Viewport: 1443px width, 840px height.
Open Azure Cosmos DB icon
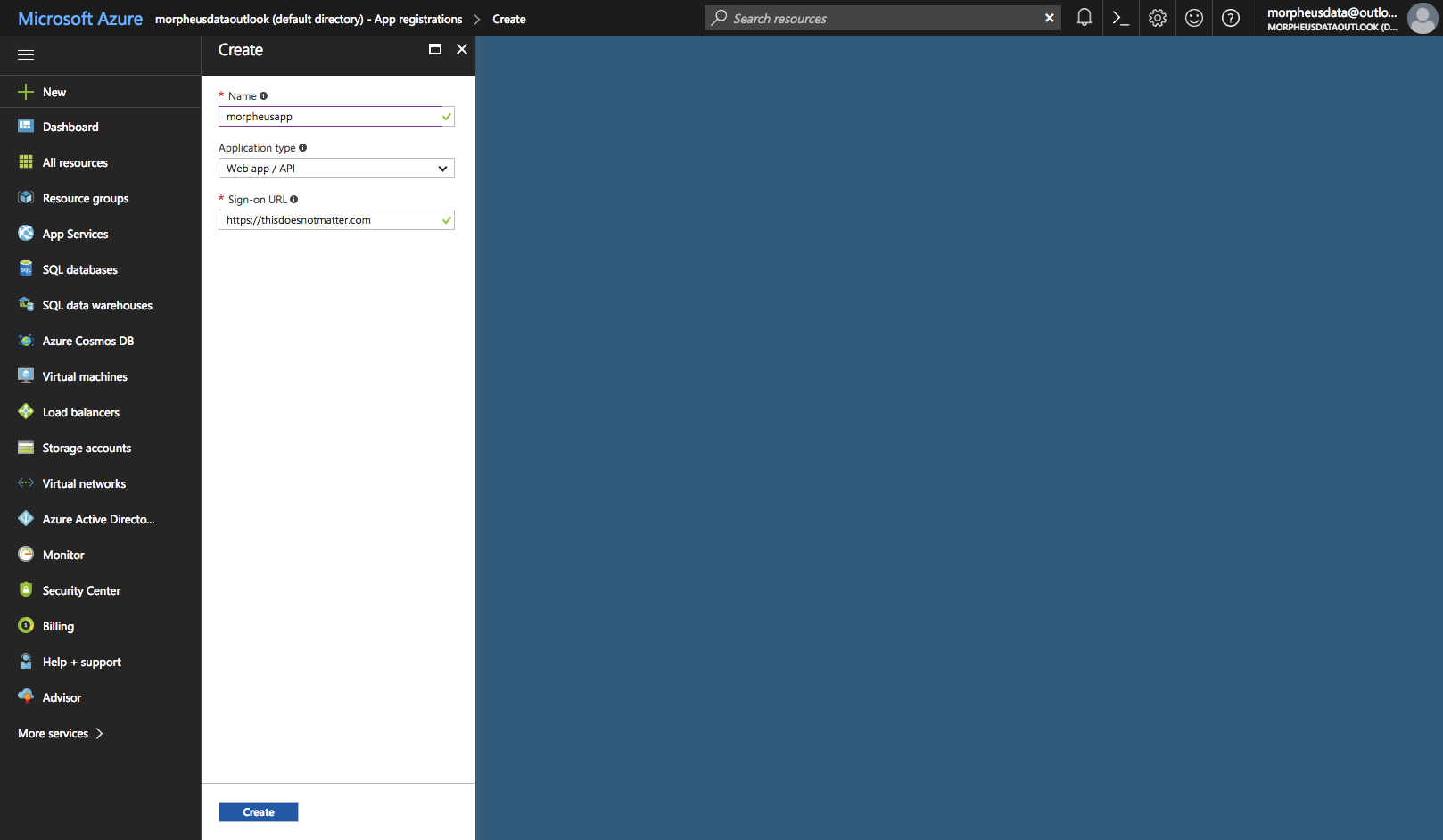[26, 341]
